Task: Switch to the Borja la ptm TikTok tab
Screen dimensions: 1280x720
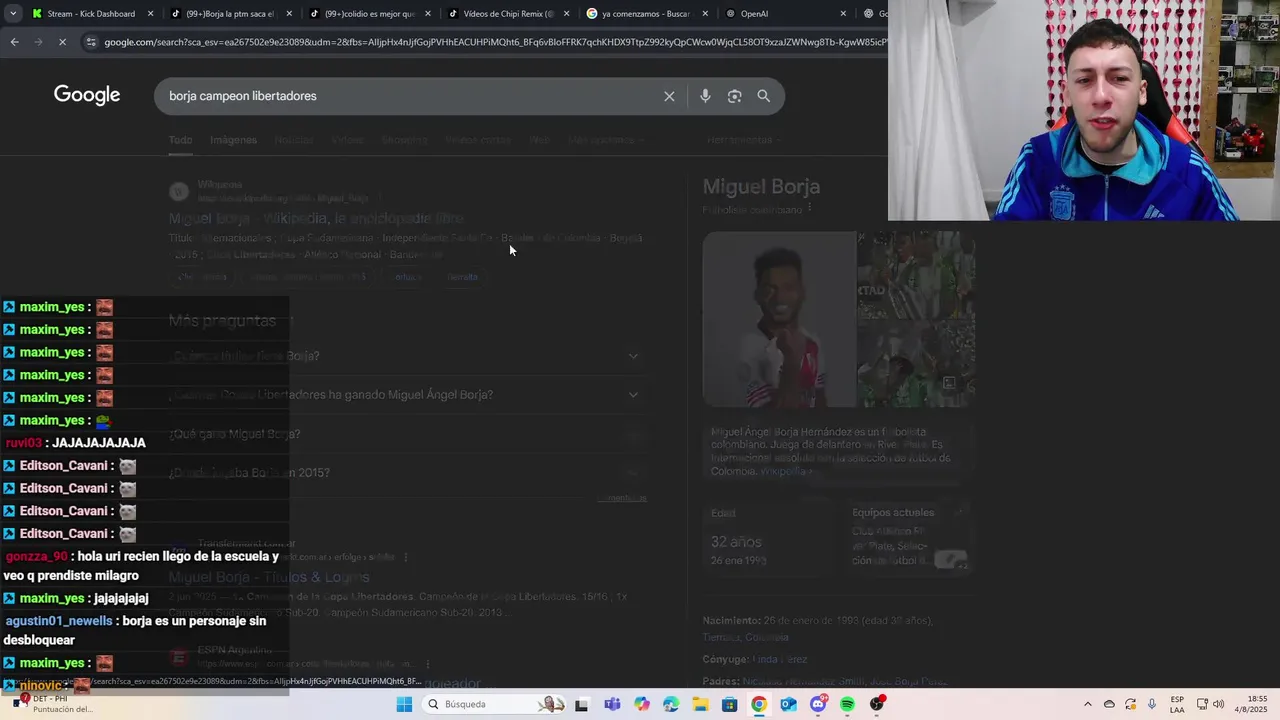Action: 229,14
